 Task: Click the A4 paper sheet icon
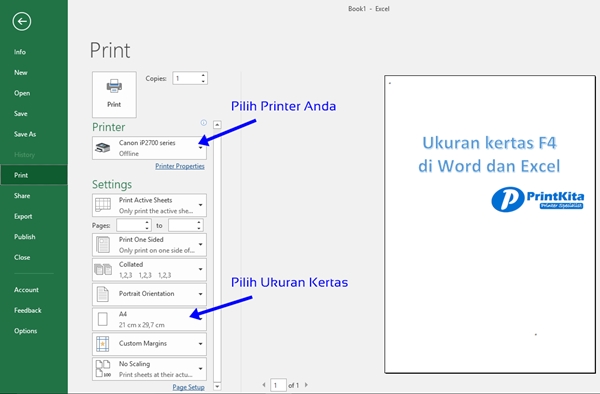tap(103, 319)
